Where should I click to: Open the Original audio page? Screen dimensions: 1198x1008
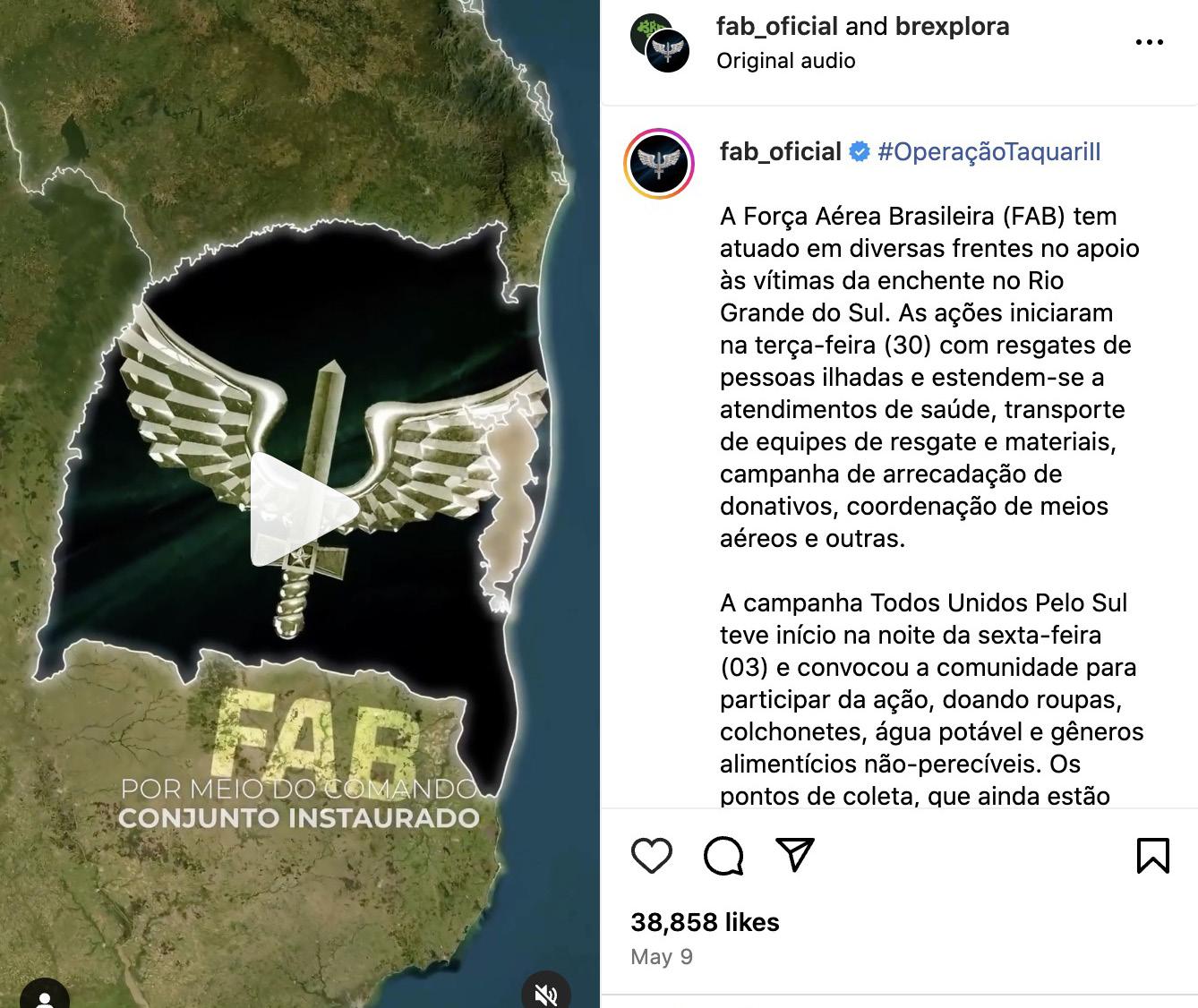786,61
